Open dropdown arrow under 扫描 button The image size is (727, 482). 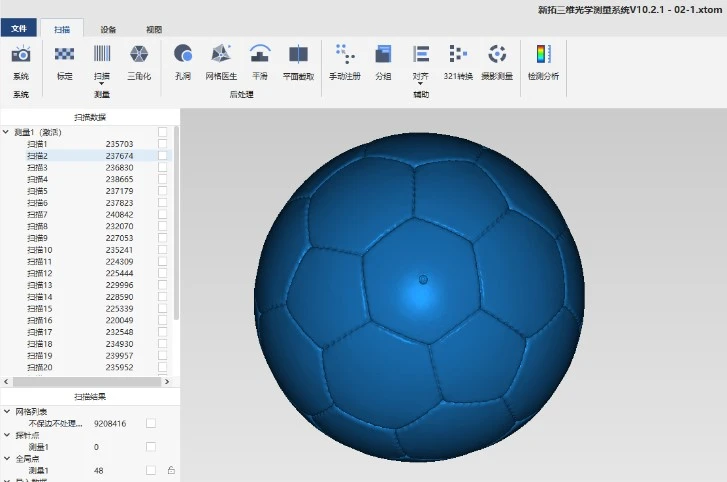point(102,84)
